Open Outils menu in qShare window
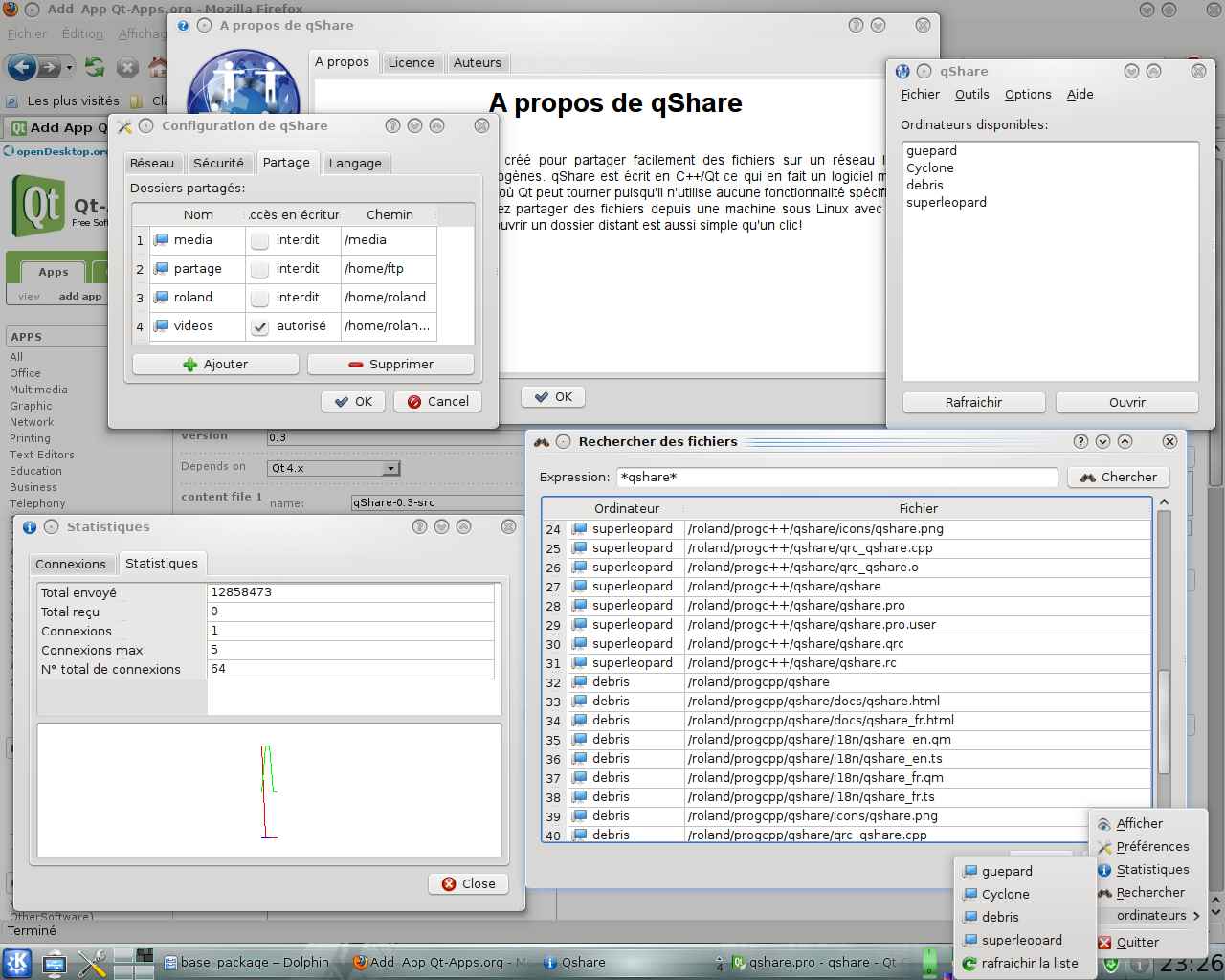This screenshot has width=1225, height=980. 971,94
